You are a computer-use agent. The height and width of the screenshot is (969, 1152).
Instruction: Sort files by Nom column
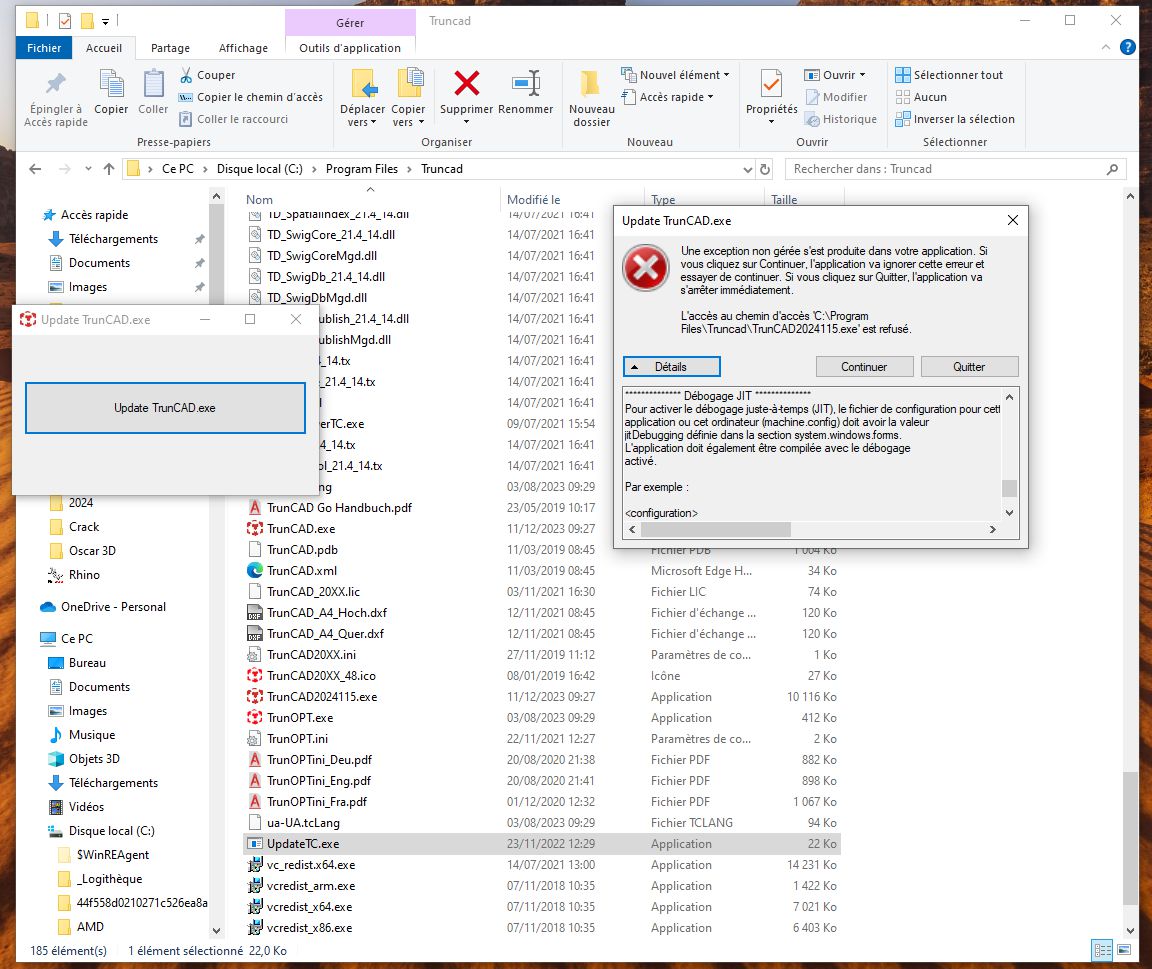(259, 200)
